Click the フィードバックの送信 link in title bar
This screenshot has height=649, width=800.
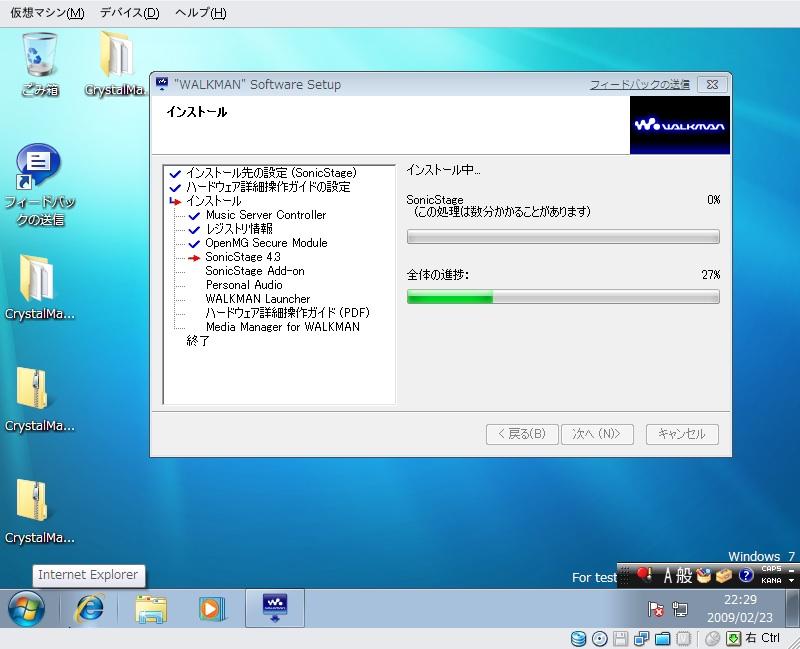(x=639, y=85)
